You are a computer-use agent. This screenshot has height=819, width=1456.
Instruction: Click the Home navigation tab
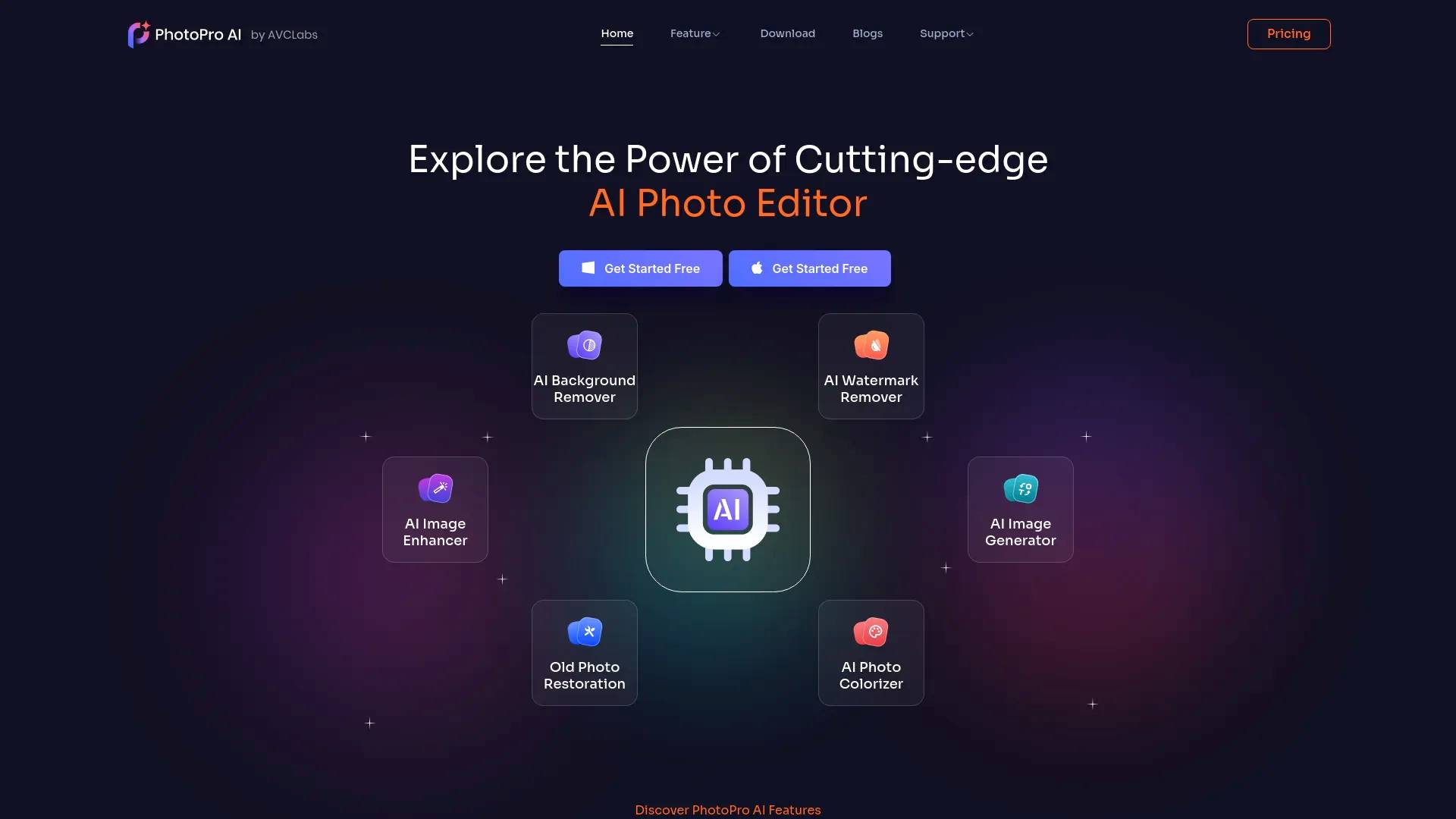coord(616,33)
